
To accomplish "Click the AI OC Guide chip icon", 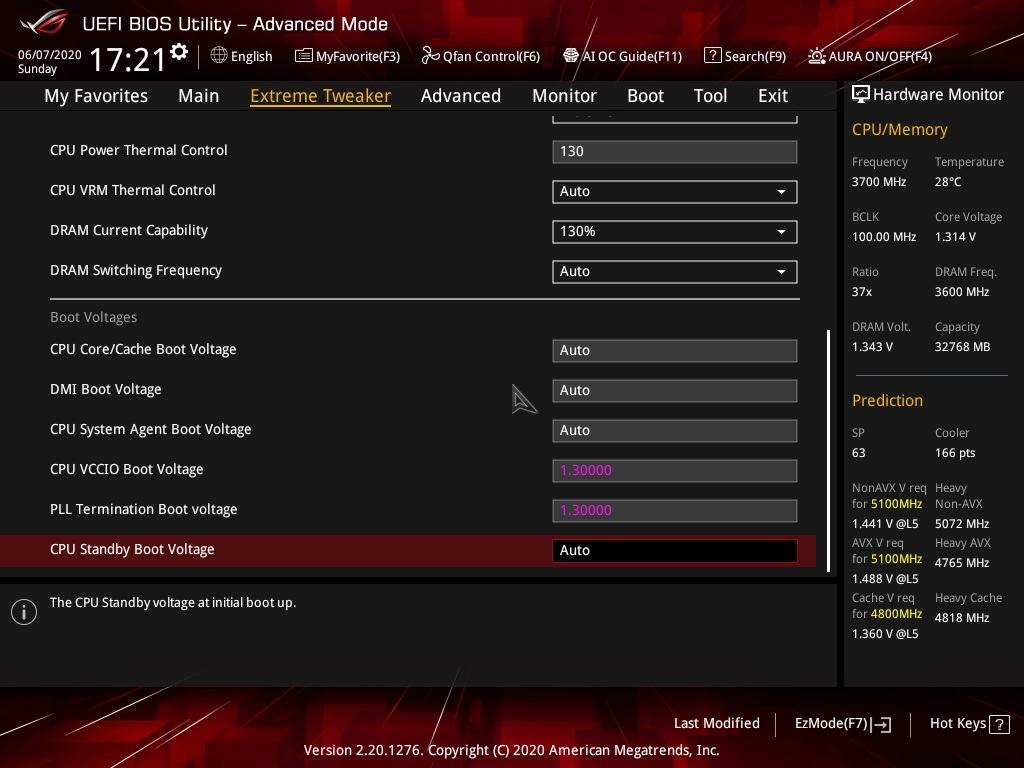I will pyautogui.click(x=571, y=56).
